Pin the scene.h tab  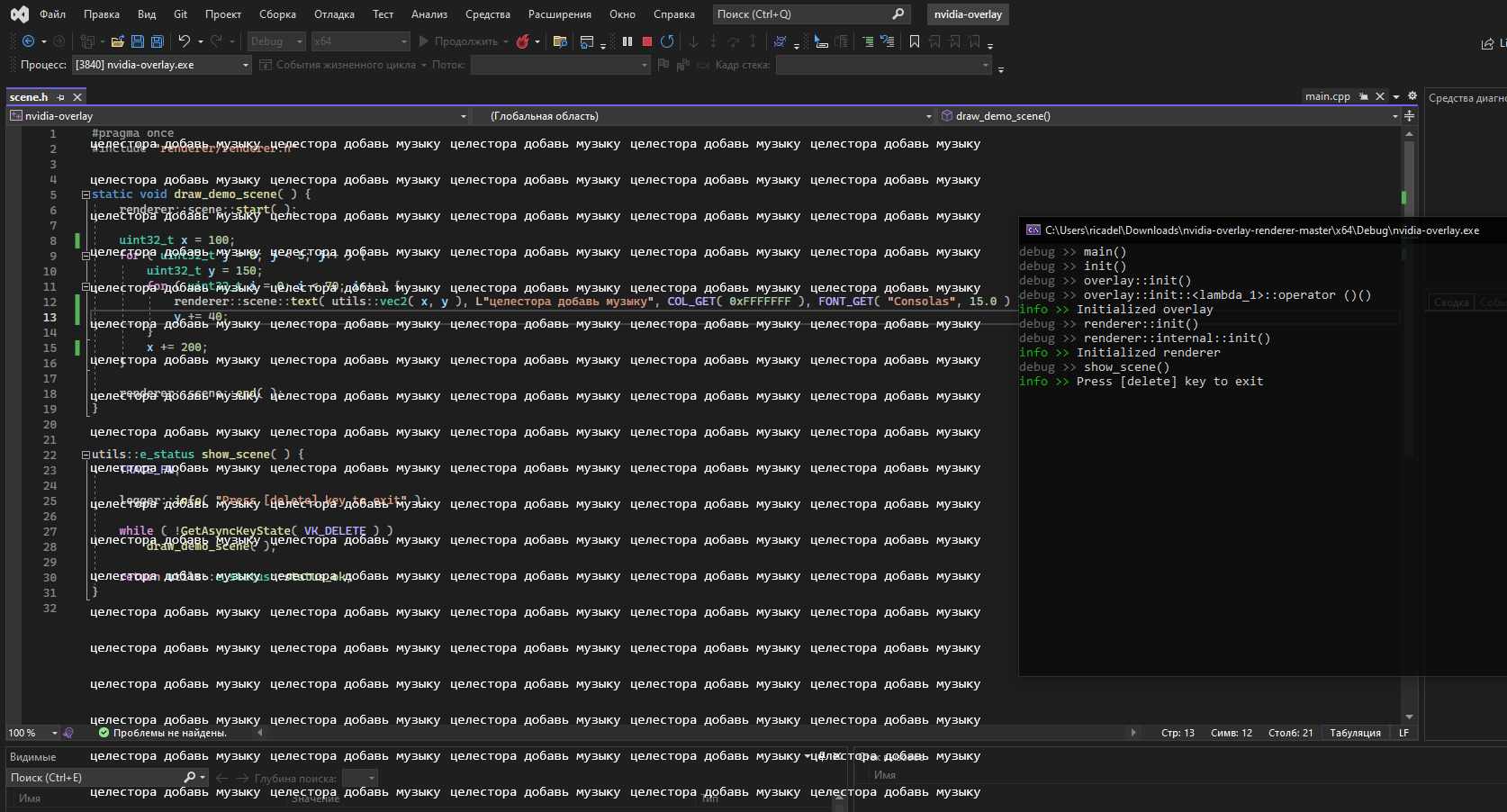coord(61,97)
